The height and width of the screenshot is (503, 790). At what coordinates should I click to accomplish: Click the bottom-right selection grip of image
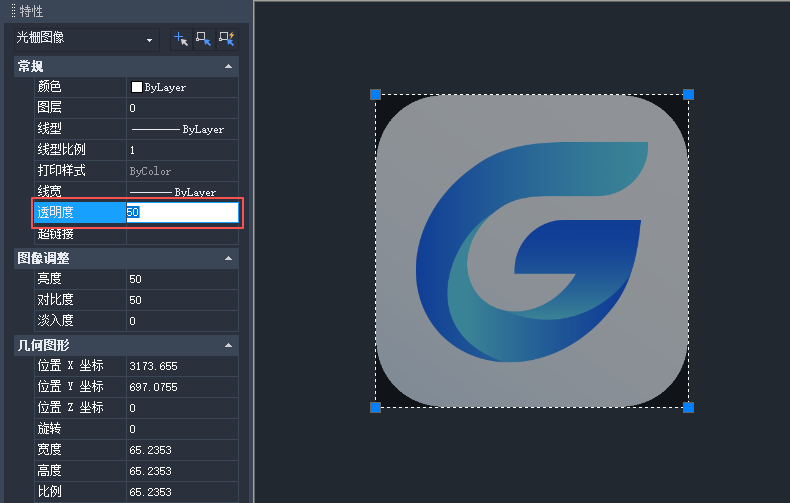688,407
